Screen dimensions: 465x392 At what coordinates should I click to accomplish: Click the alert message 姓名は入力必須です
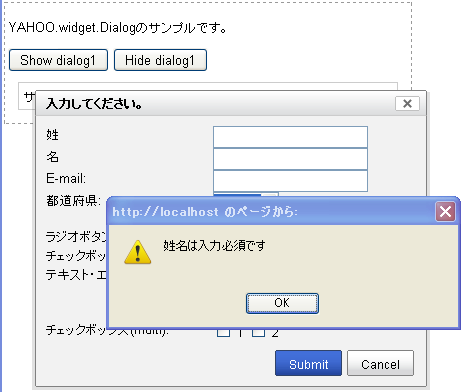pos(214,246)
